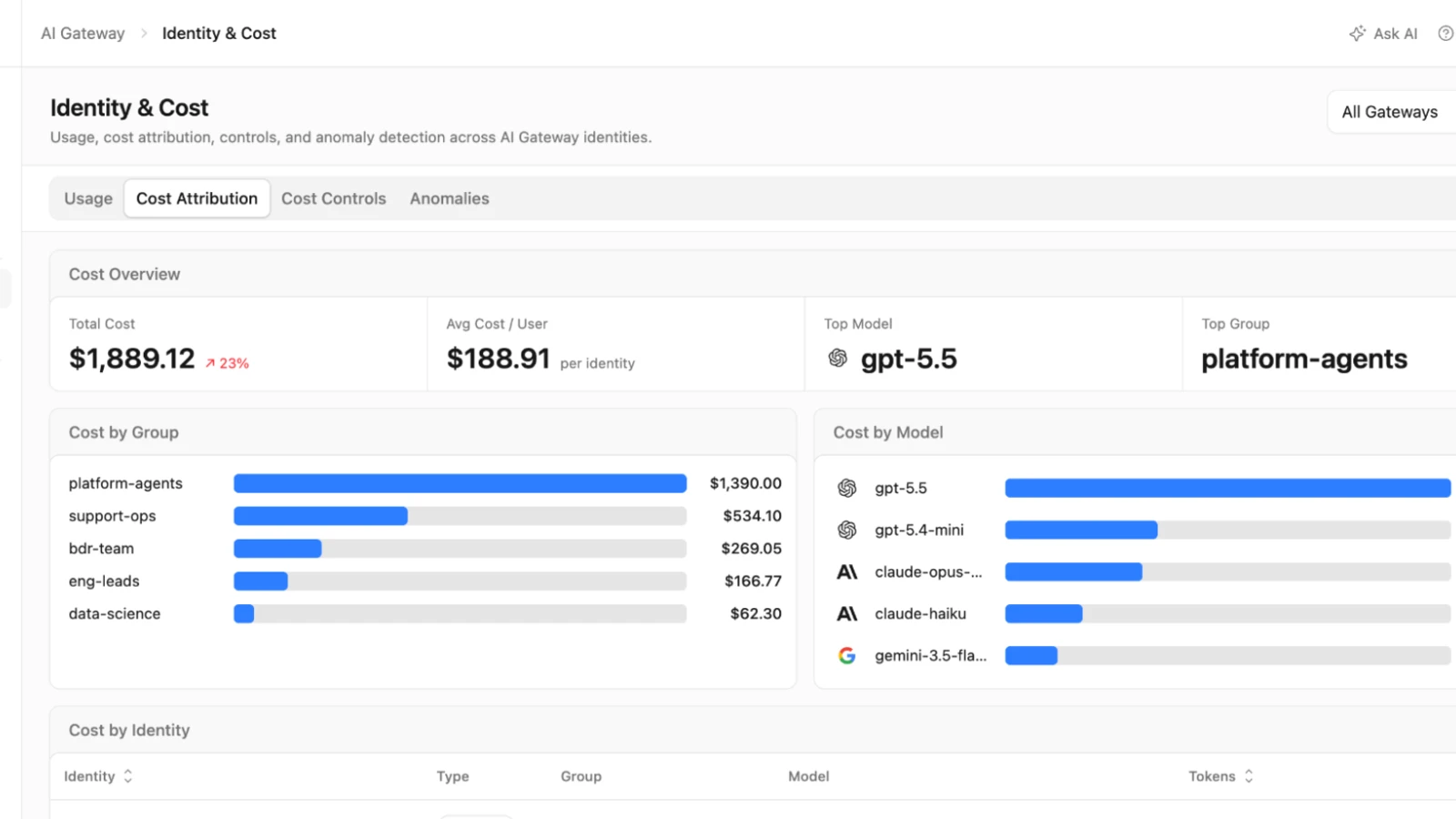This screenshot has width=1456, height=819.
Task: Click the platform-agents group label in Cost by Group
Action: (126, 483)
